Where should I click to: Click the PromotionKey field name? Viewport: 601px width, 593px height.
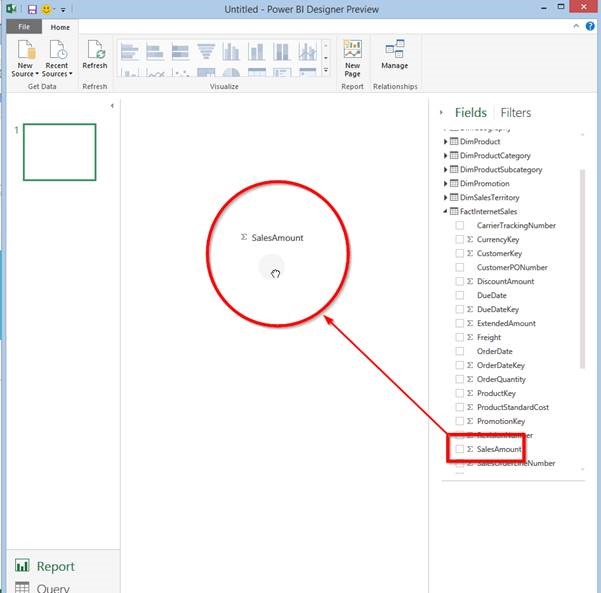coord(501,421)
